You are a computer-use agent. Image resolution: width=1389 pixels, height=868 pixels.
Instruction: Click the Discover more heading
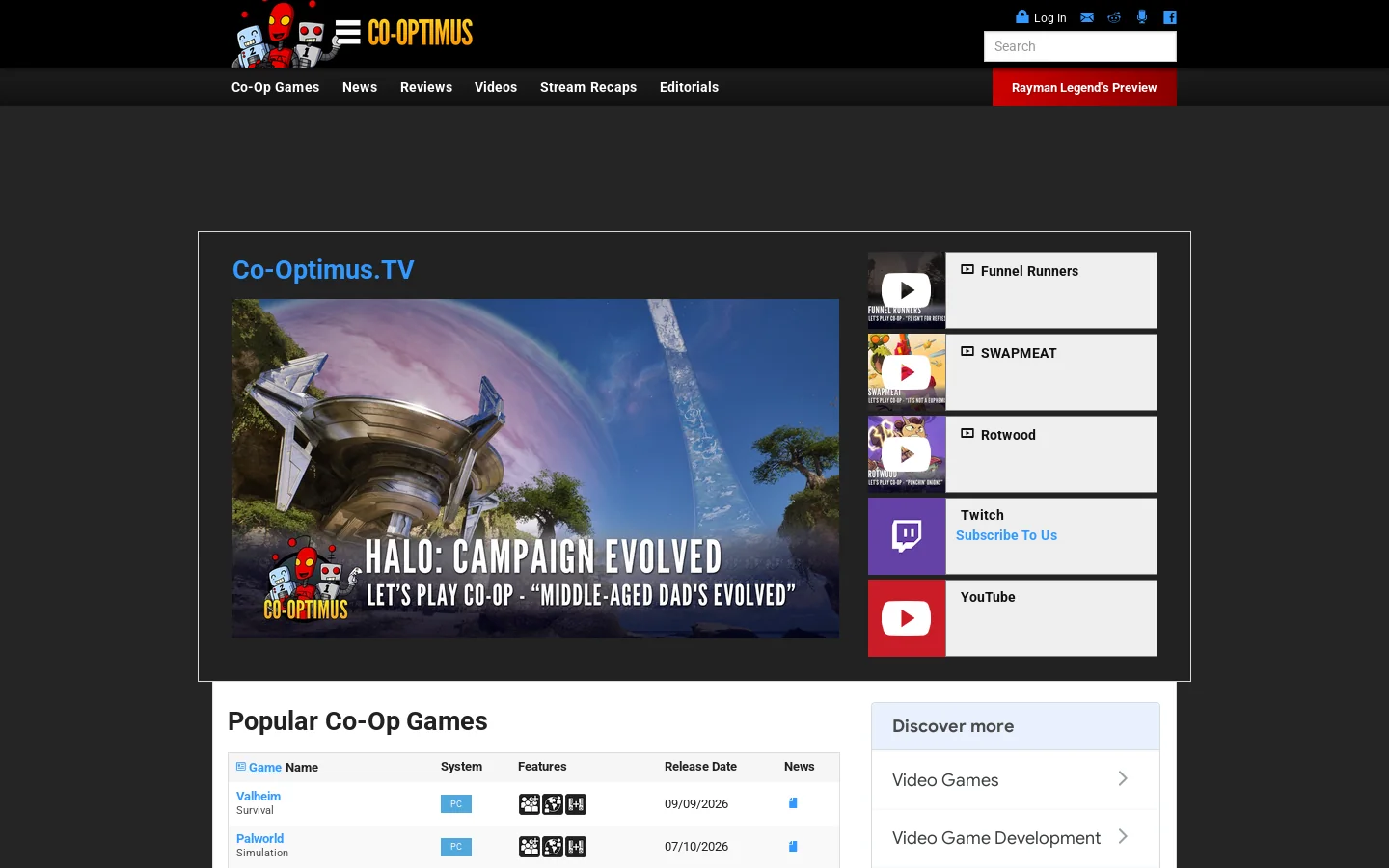tap(953, 726)
